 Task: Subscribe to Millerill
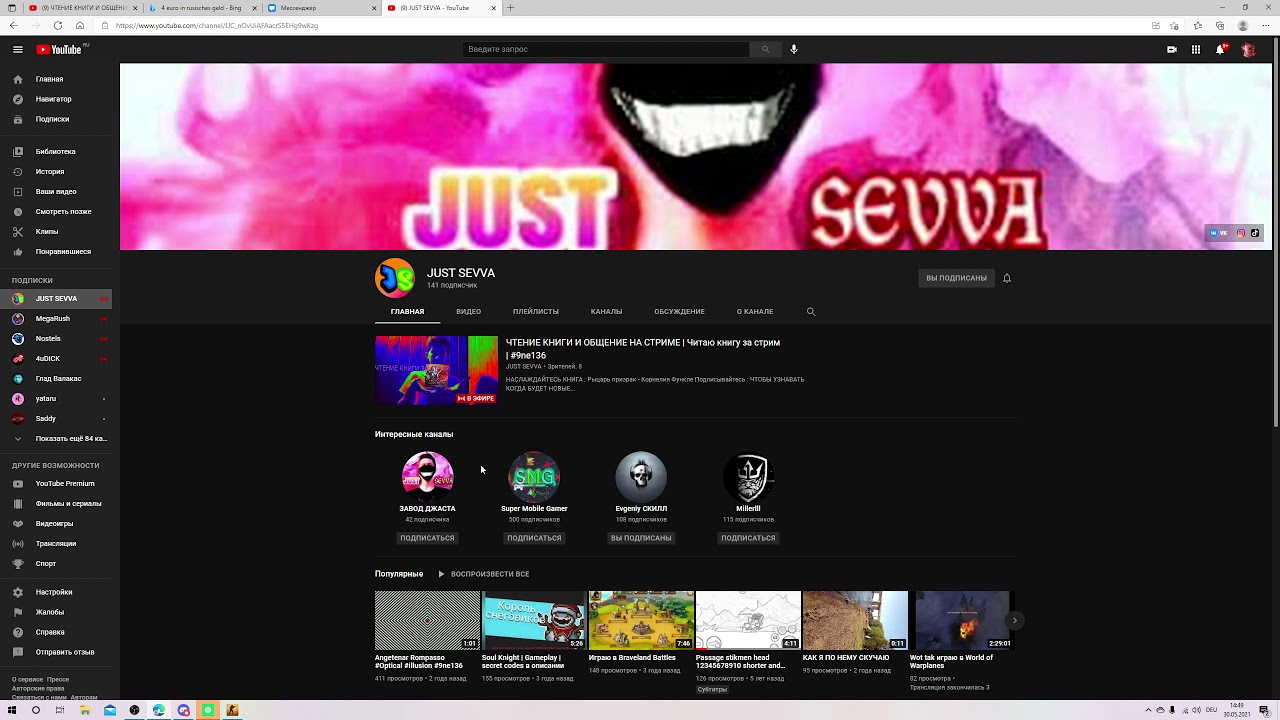click(x=748, y=538)
